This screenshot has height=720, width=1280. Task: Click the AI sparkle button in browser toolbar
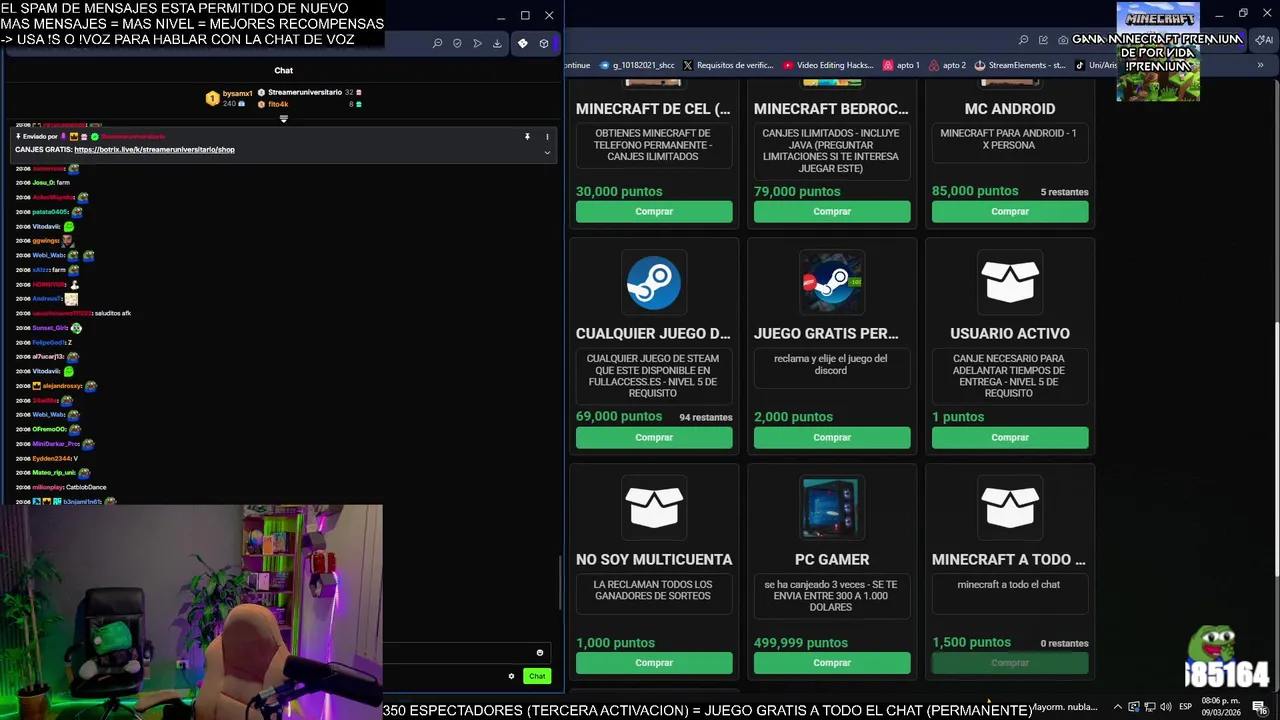(x=1264, y=40)
